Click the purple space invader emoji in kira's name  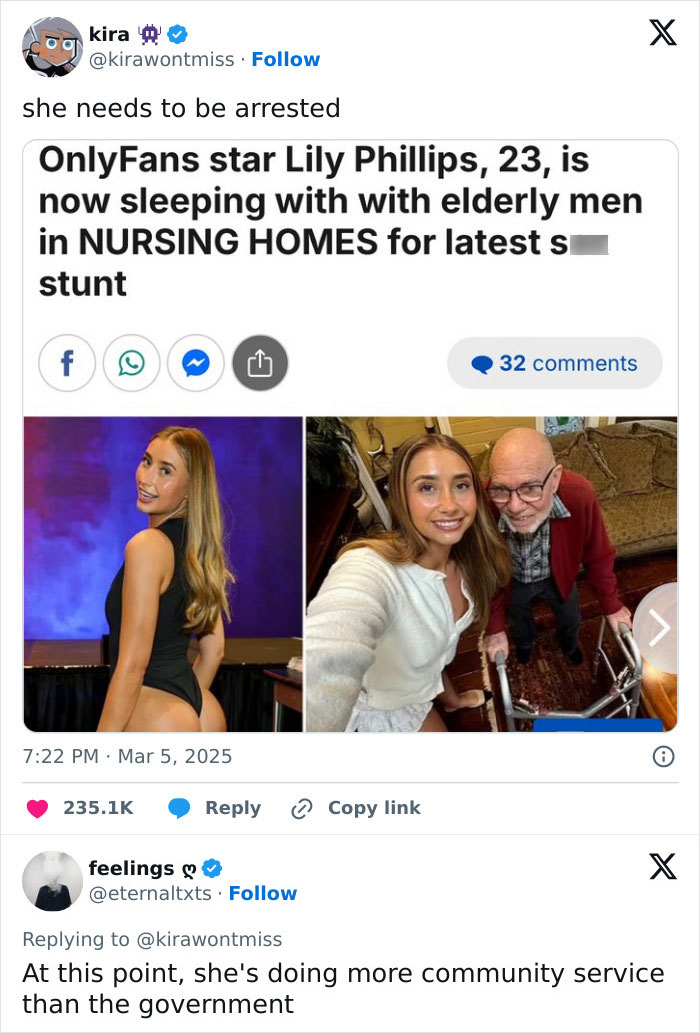point(151,33)
